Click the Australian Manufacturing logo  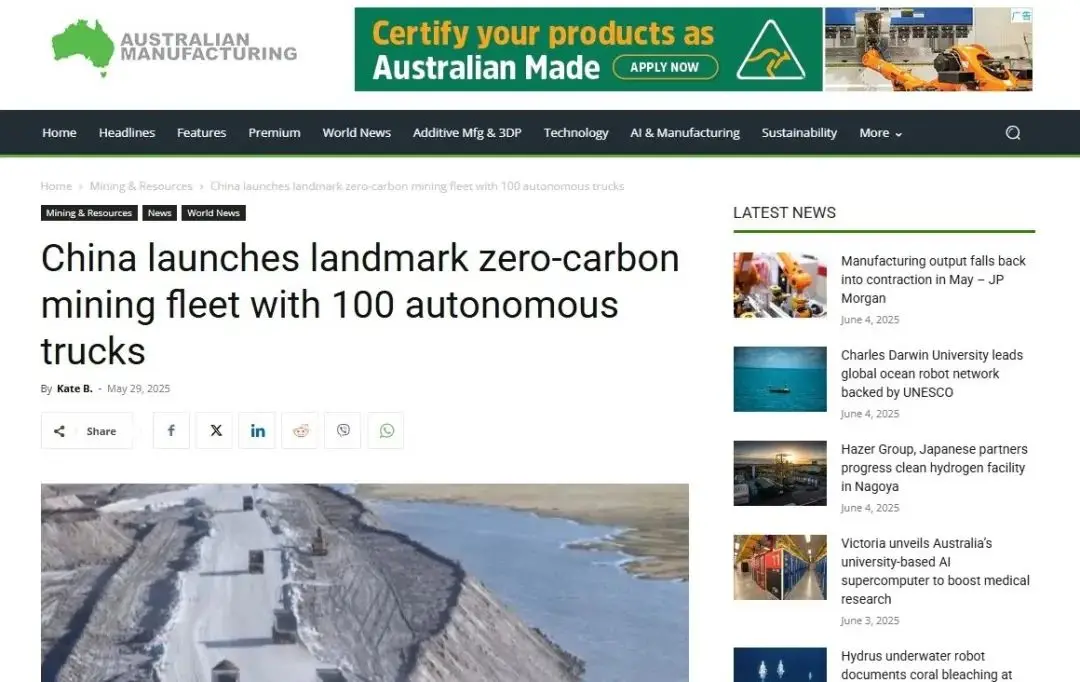174,48
